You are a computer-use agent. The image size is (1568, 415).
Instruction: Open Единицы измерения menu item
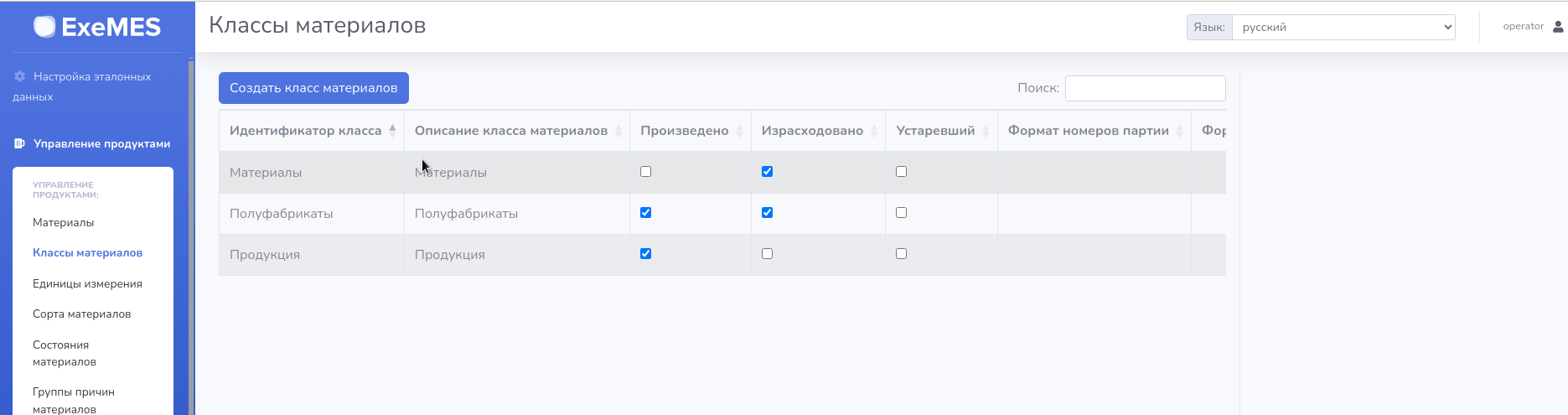coord(87,283)
